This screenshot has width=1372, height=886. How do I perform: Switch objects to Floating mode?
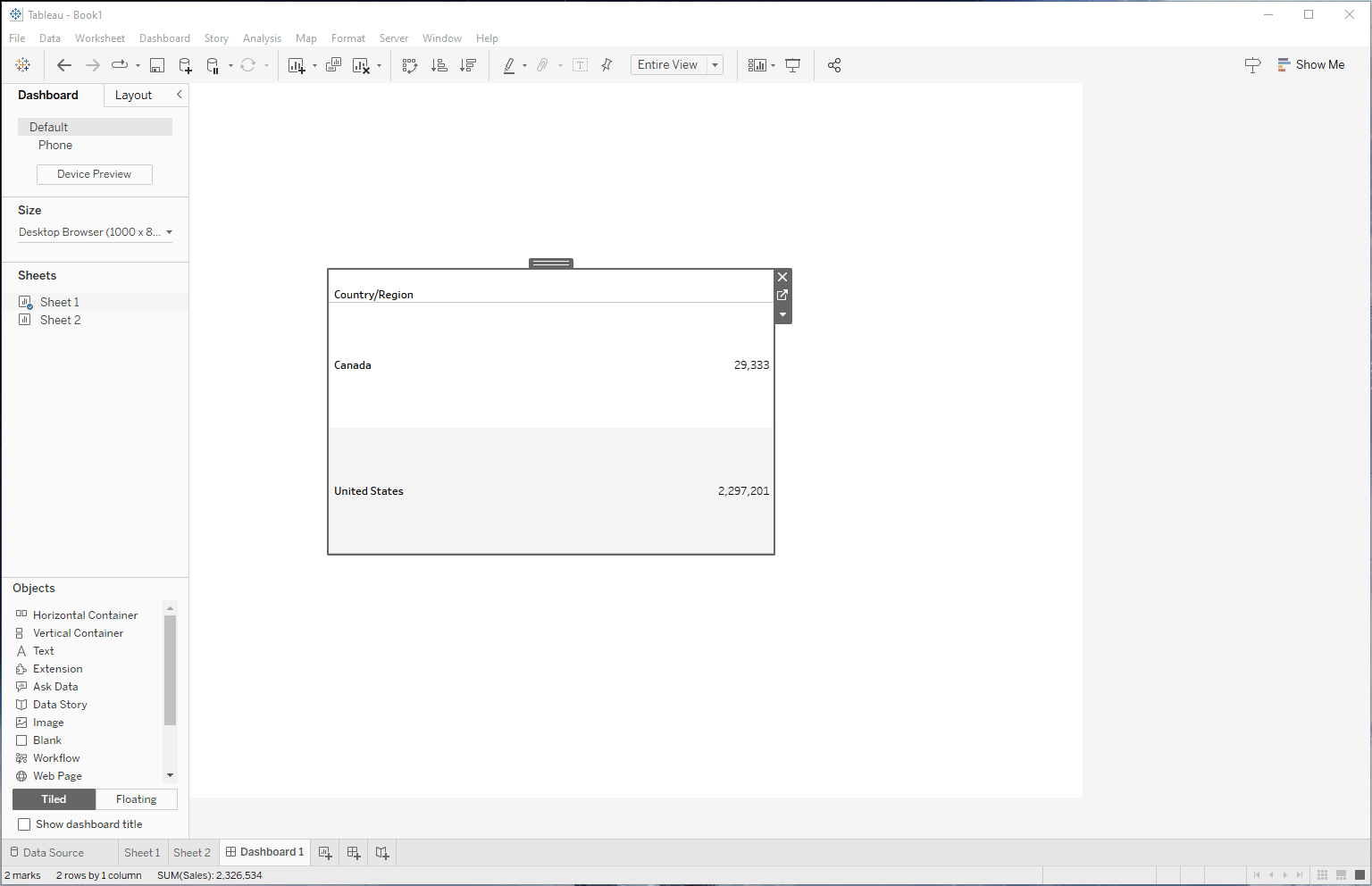(136, 799)
